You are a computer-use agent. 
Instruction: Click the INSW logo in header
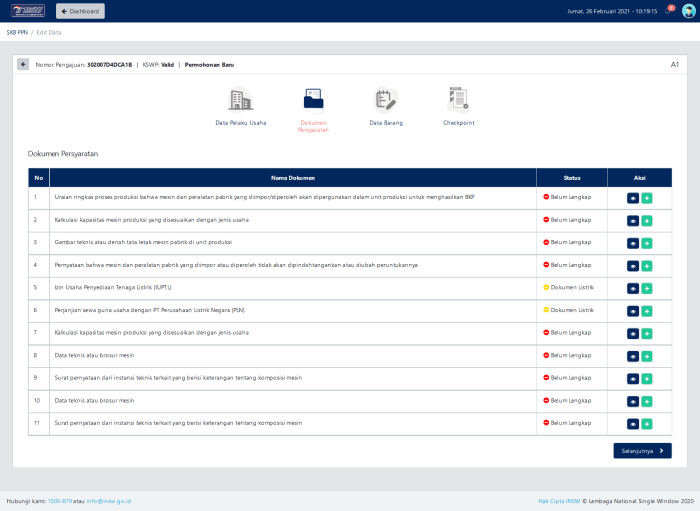pyautogui.click(x=25, y=11)
